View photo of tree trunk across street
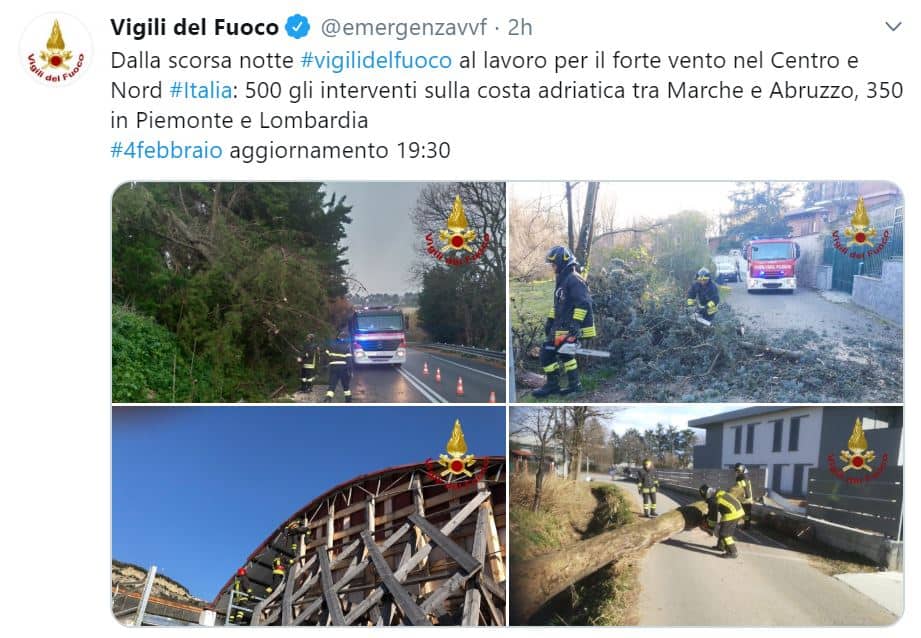Image resolution: width=921 pixels, height=638 pixels. [705, 516]
